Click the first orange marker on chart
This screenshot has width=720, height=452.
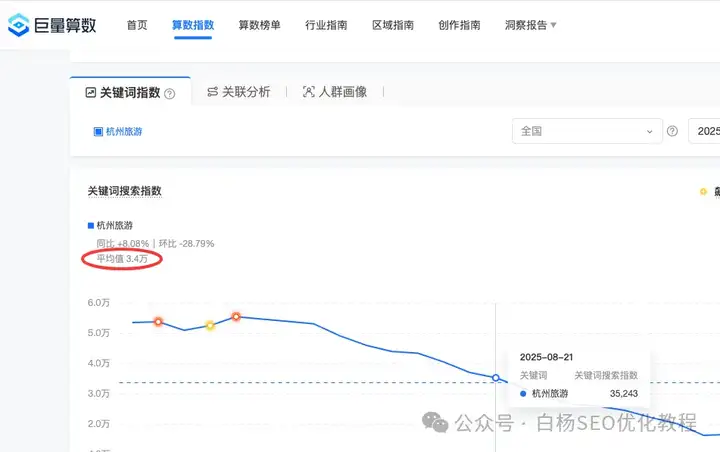158,322
